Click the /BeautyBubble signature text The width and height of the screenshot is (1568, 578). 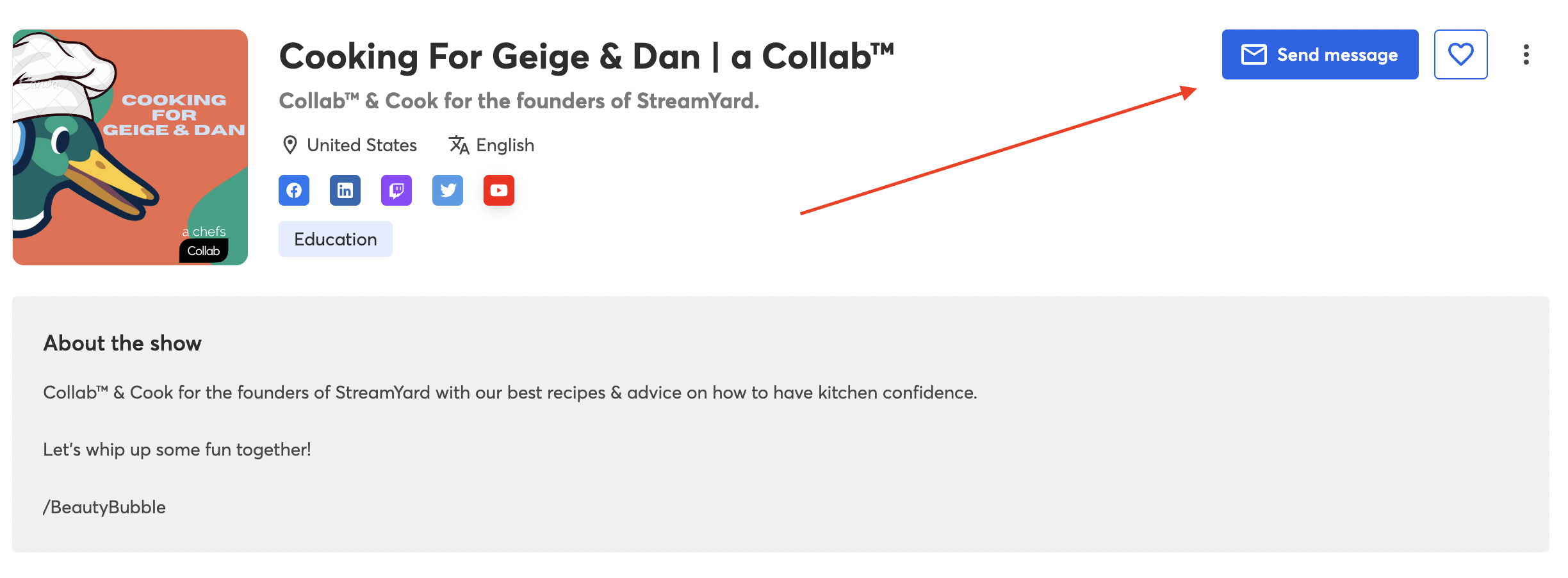(104, 507)
